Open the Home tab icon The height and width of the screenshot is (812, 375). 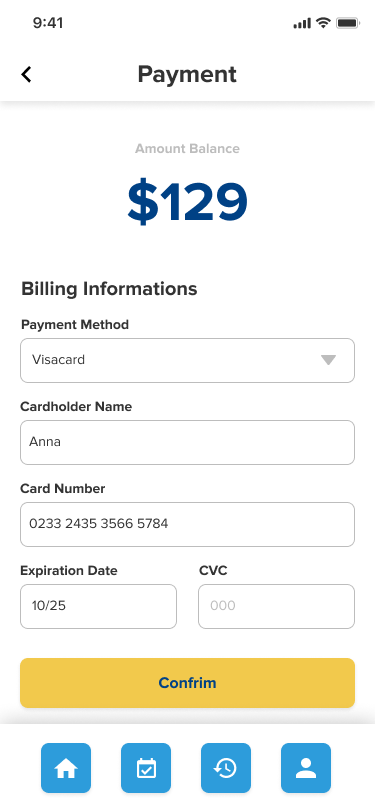click(x=66, y=768)
